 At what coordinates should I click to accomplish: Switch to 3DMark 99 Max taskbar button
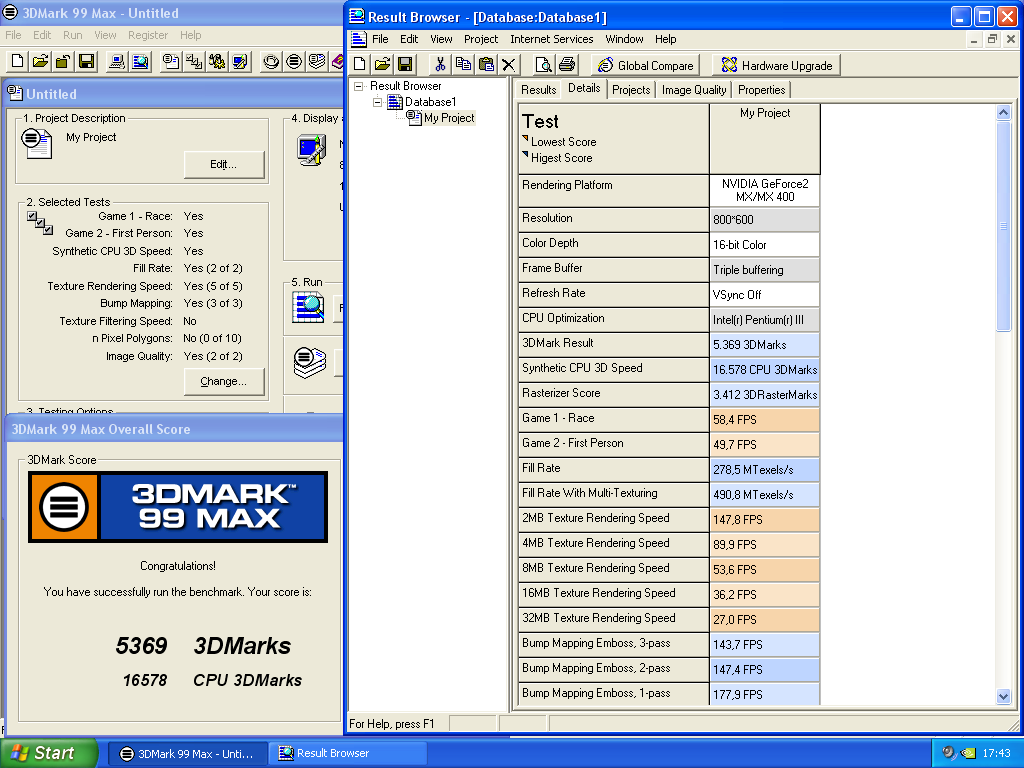point(187,754)
